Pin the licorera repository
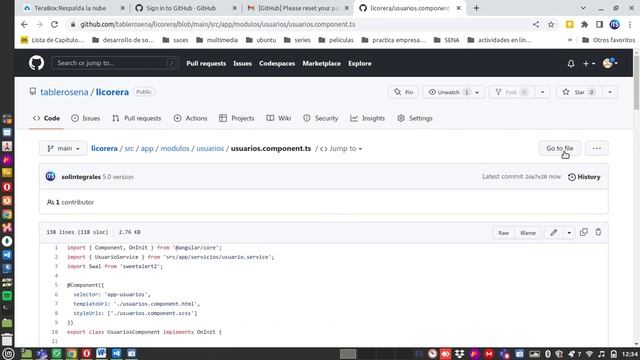The height and width of the screenshot is (360, 640). 403,92
